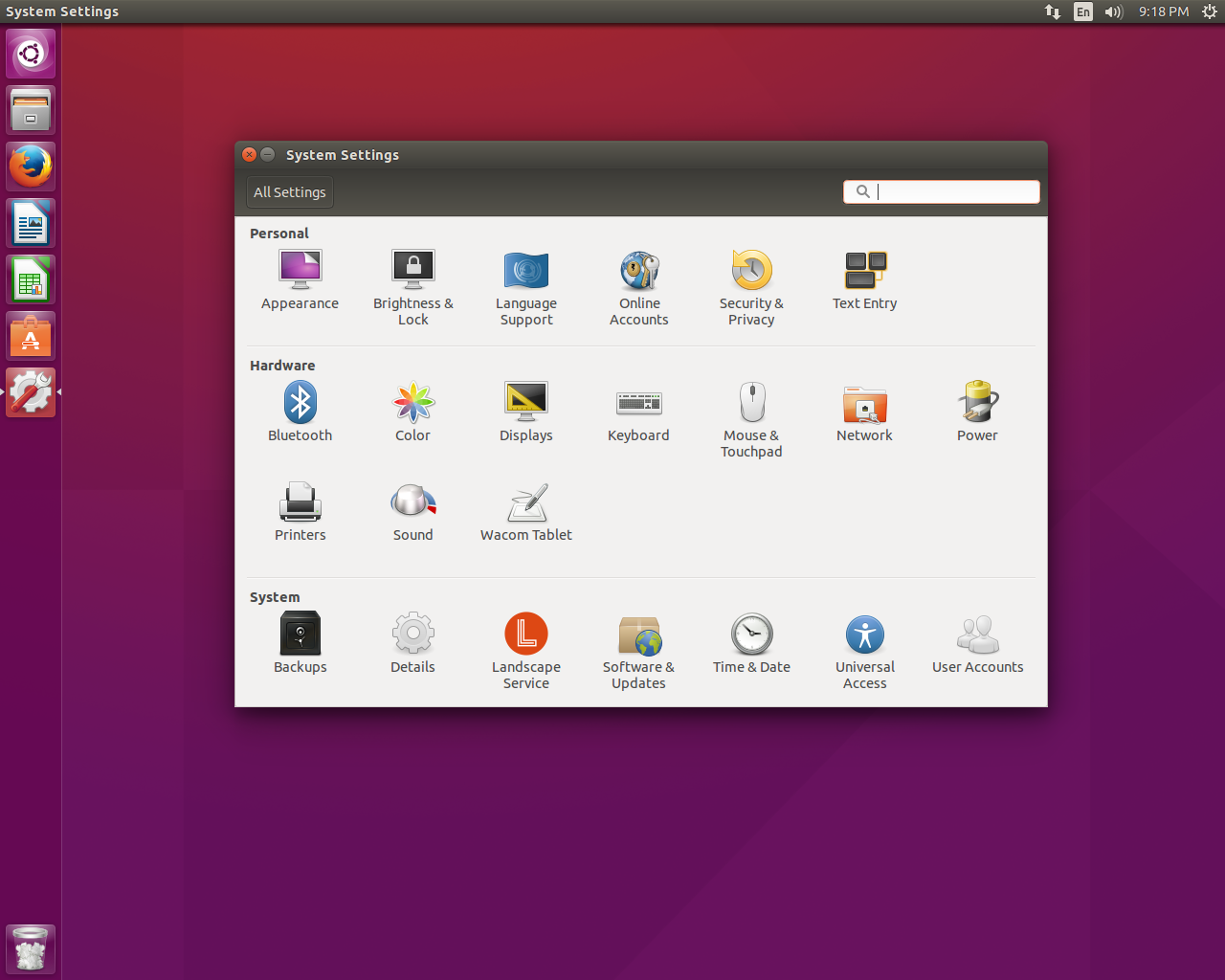Viewport: 1225px width, 980px height.
Task: Open Online Accounts panel
Action: [639, 288]
